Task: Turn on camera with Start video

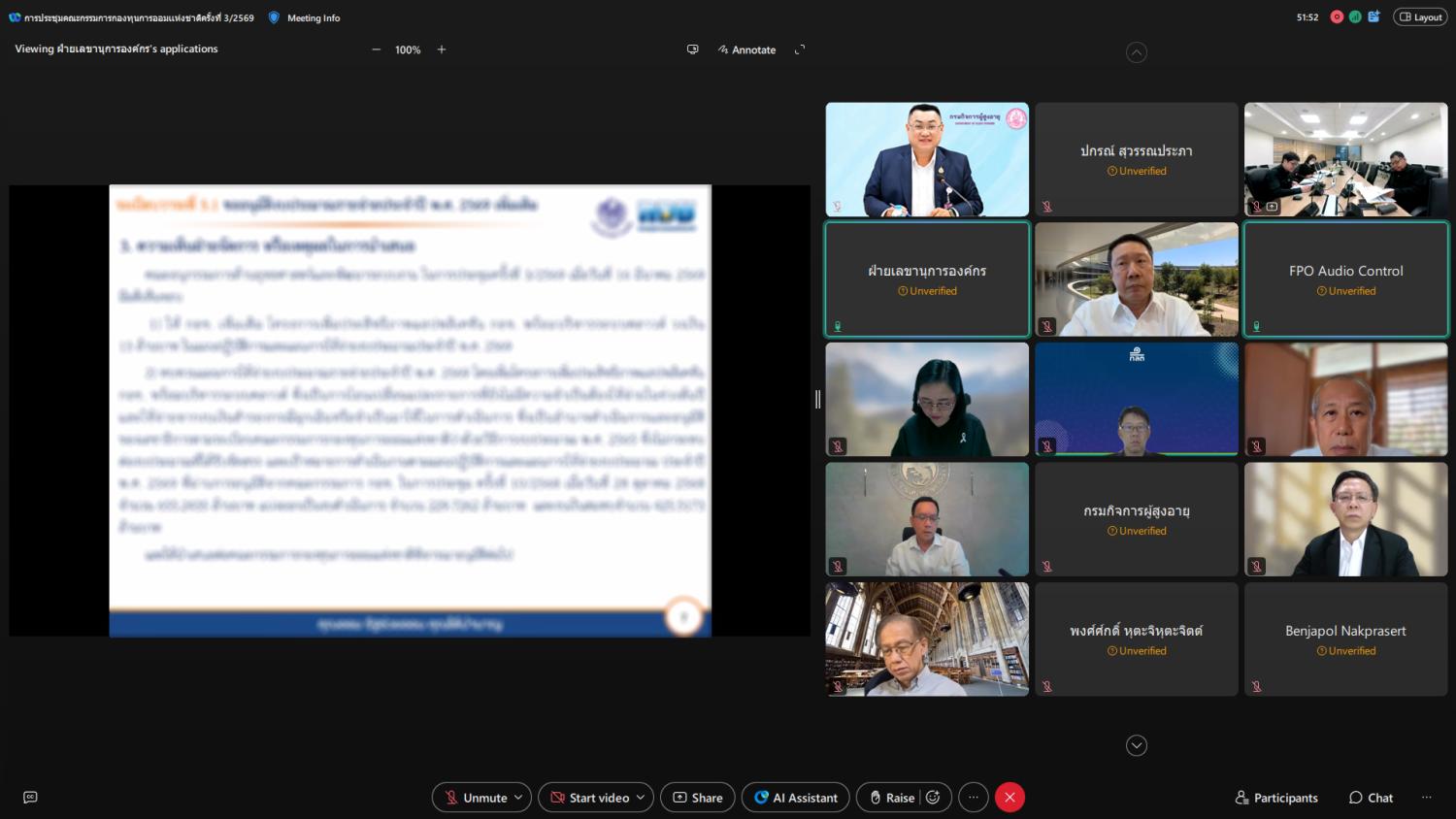Action: (589, 798)
